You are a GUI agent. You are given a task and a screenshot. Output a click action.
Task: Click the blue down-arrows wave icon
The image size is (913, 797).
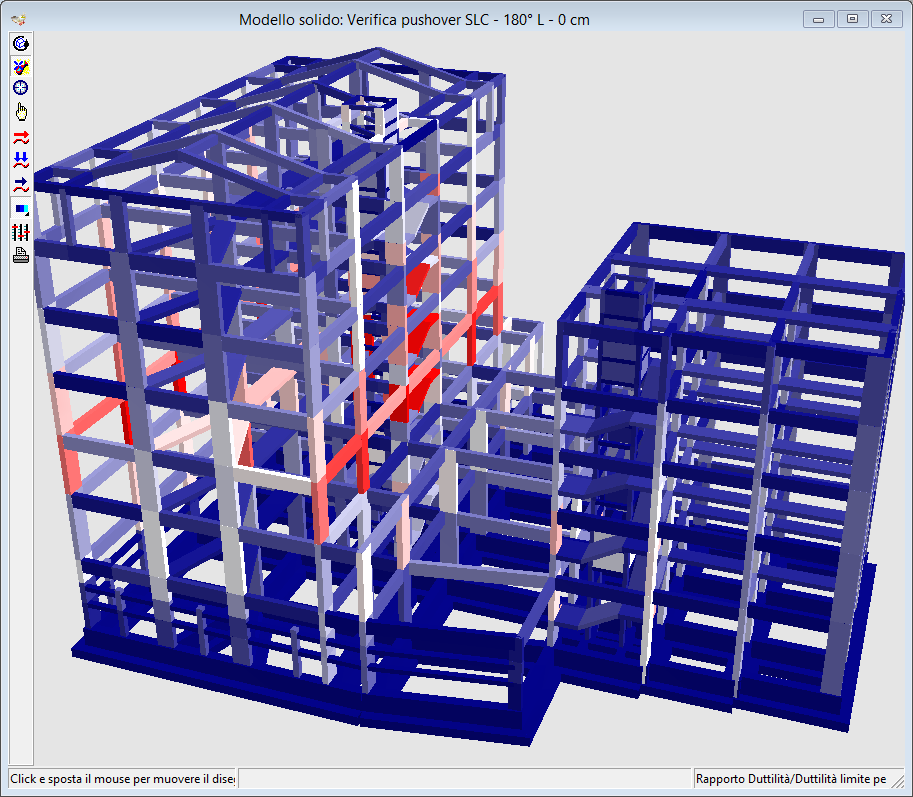20,160
